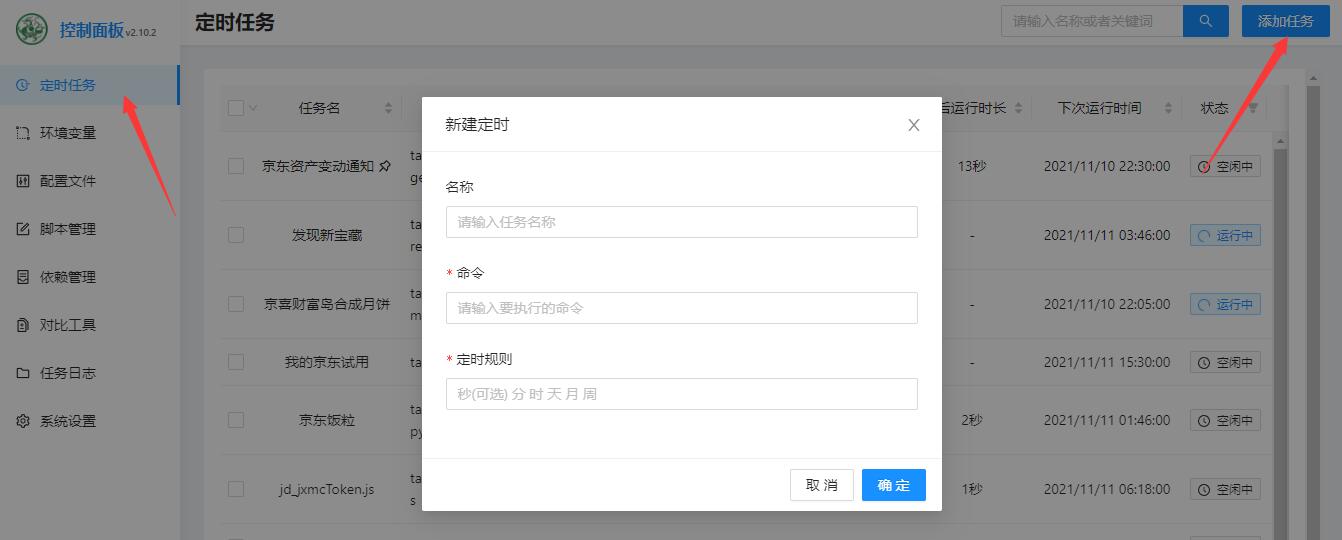Click the 取消 button in dialog

(821, 485)
